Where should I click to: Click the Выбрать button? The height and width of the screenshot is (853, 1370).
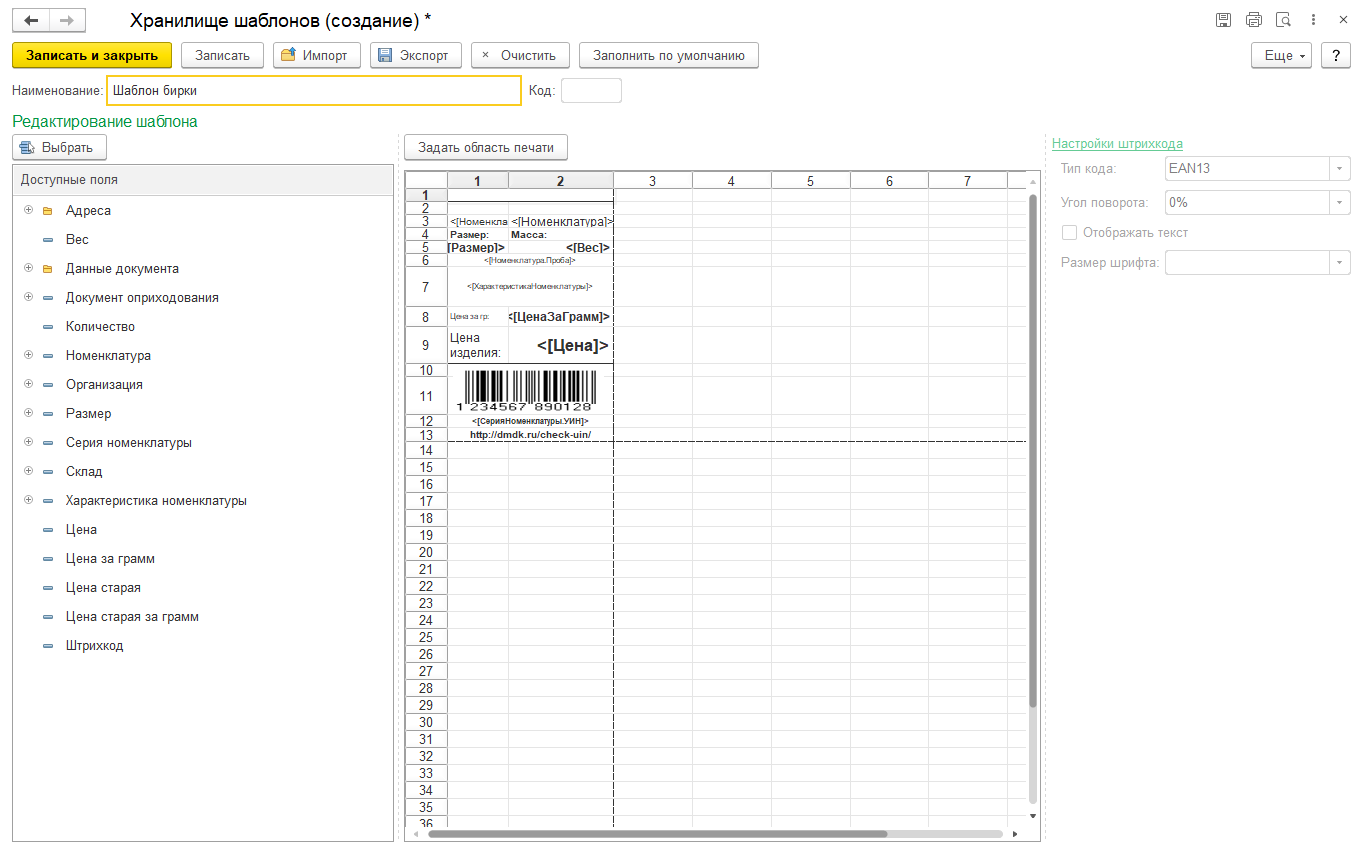[59, 148]
